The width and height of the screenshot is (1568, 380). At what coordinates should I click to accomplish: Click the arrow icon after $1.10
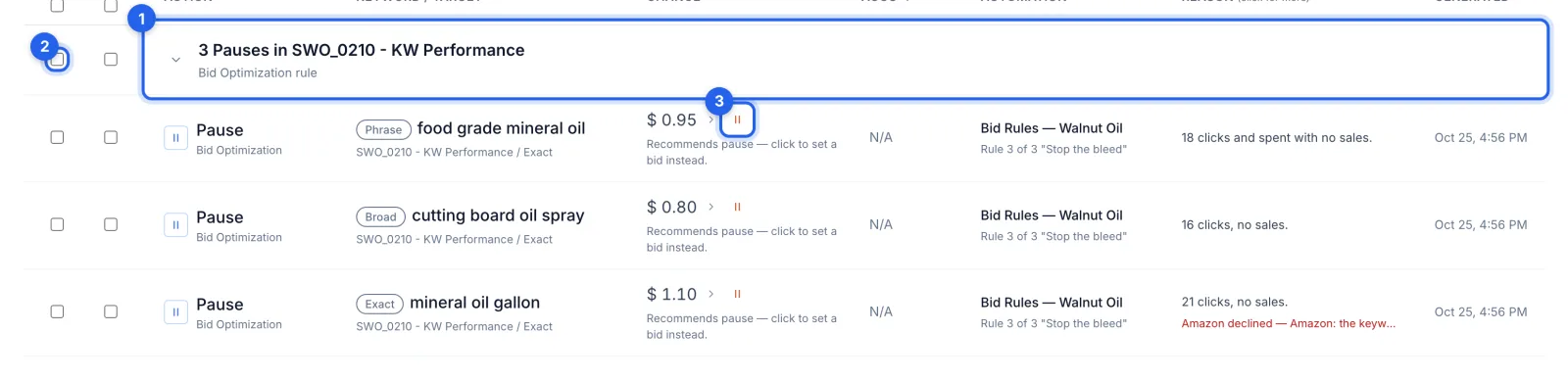(x=710, y=295)
